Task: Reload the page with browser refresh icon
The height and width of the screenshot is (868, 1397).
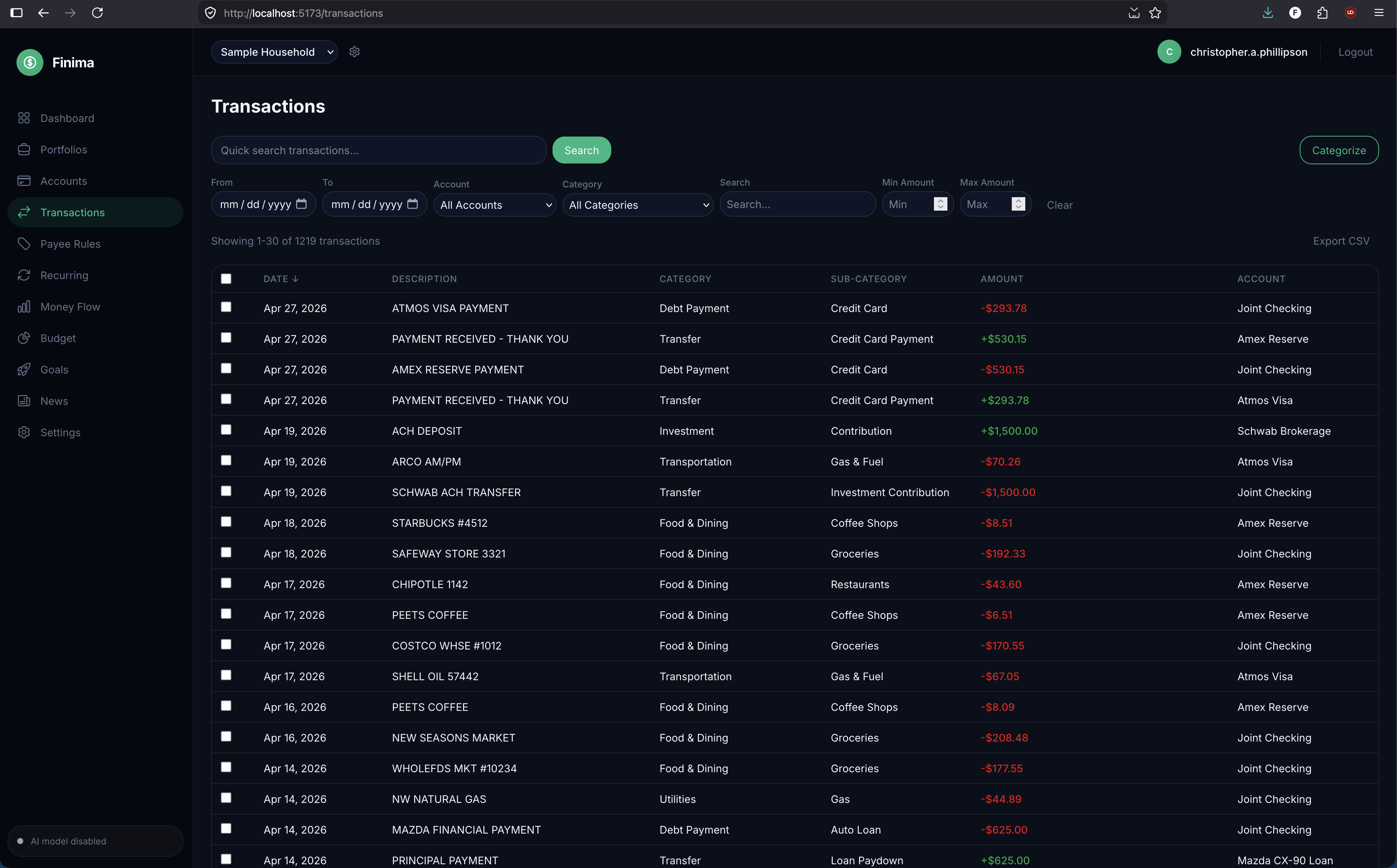Action: point(97,13)
